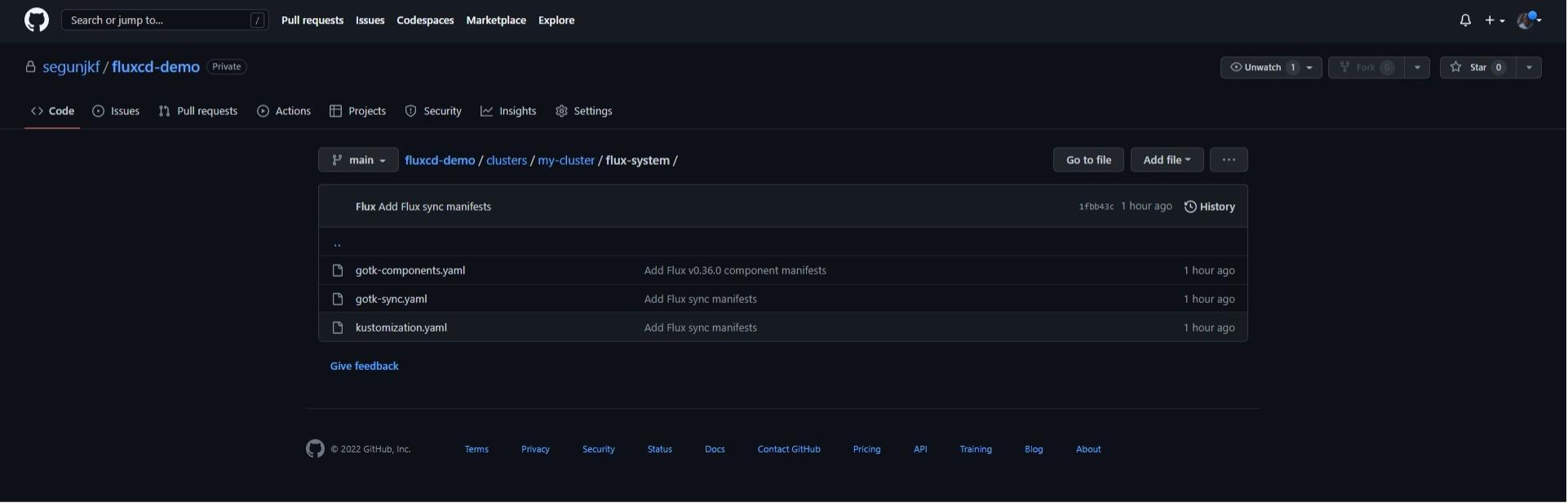Screen dimensions: 1568x503
Task: Expand the star lists dropdown arrow
Action: pos(1529,68)
